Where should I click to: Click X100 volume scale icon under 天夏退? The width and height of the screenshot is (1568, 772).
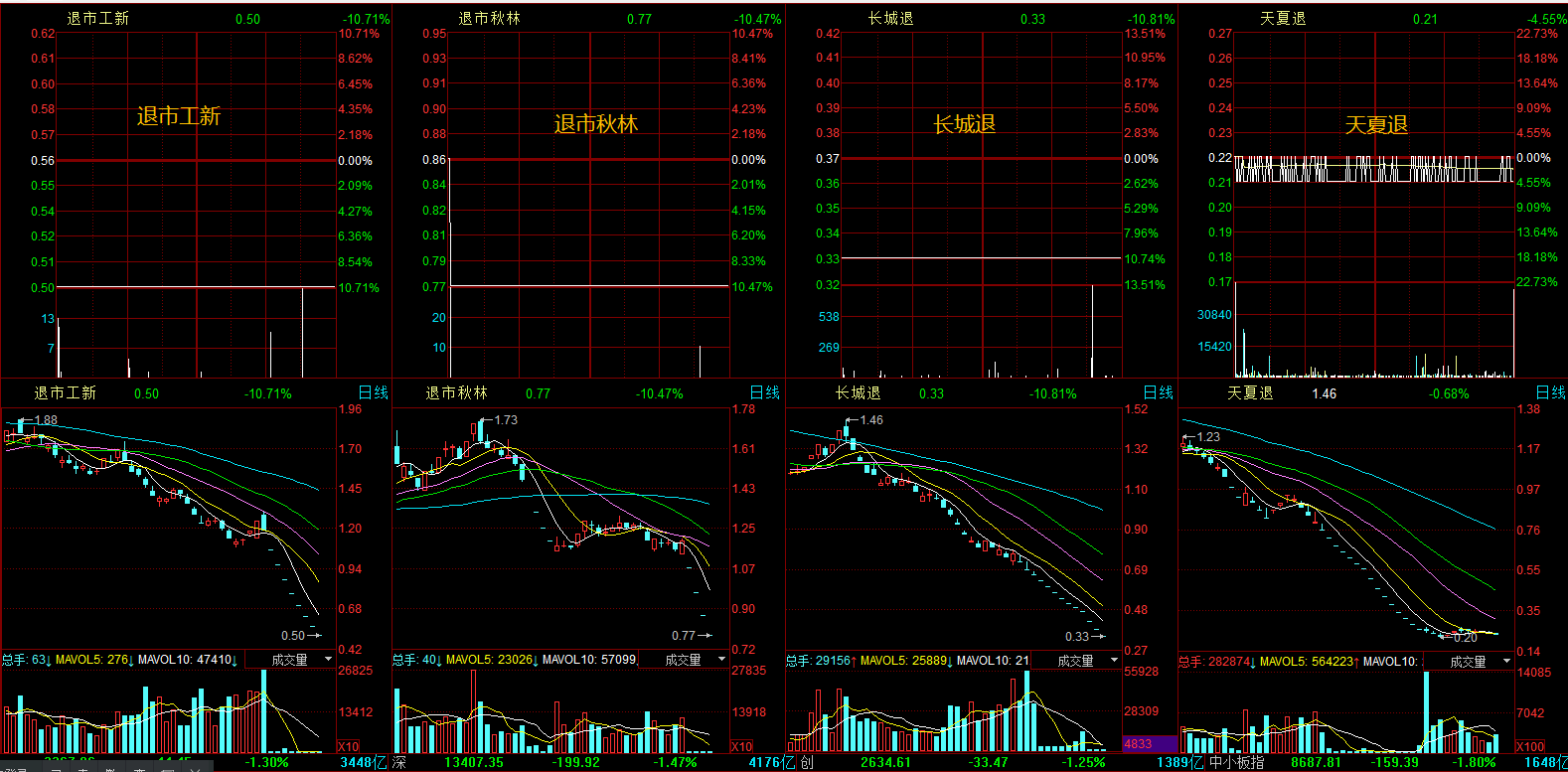pos(1531,746)
